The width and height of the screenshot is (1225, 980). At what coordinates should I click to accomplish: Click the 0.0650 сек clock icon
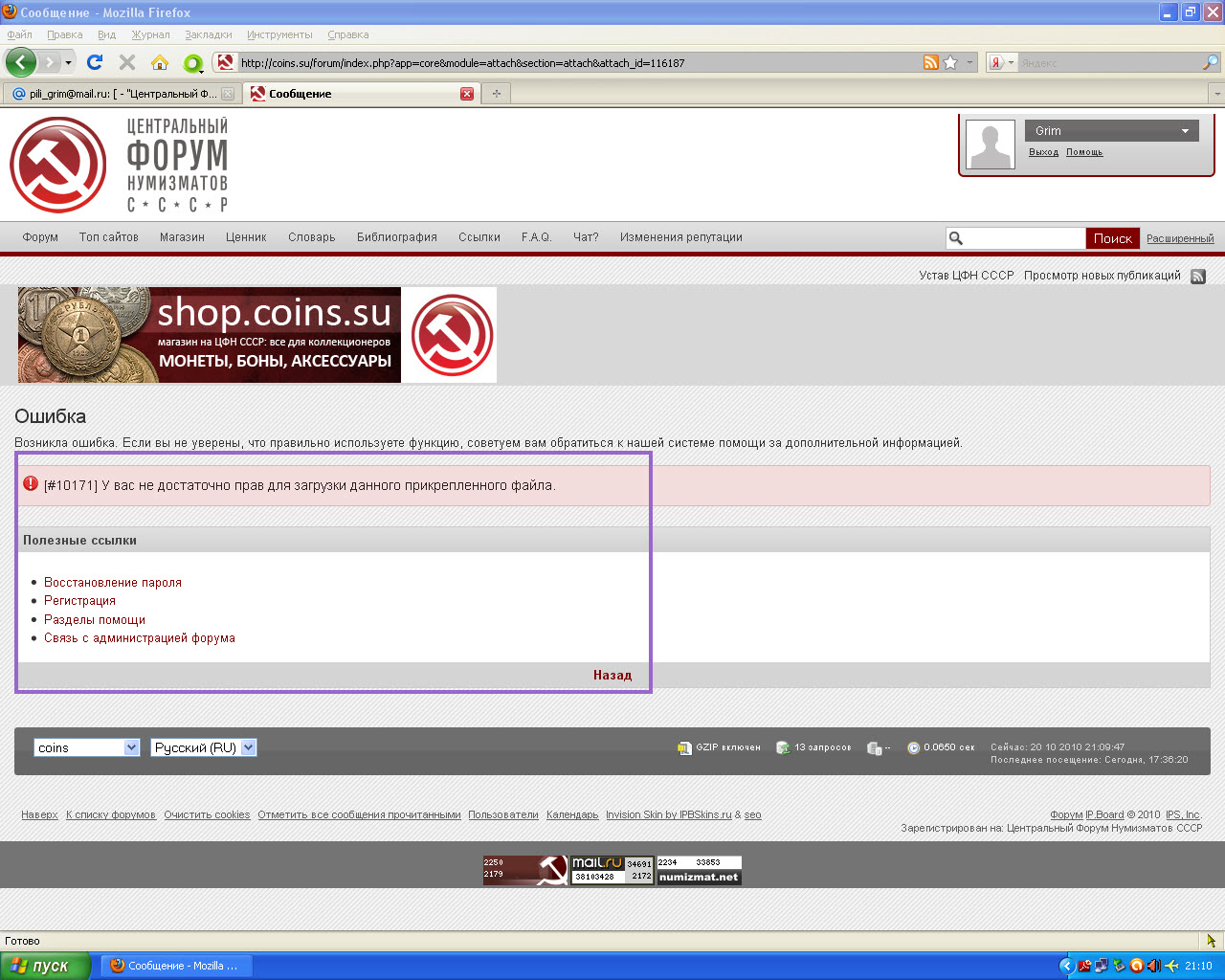pyautogui.click(x=914, y=747)
